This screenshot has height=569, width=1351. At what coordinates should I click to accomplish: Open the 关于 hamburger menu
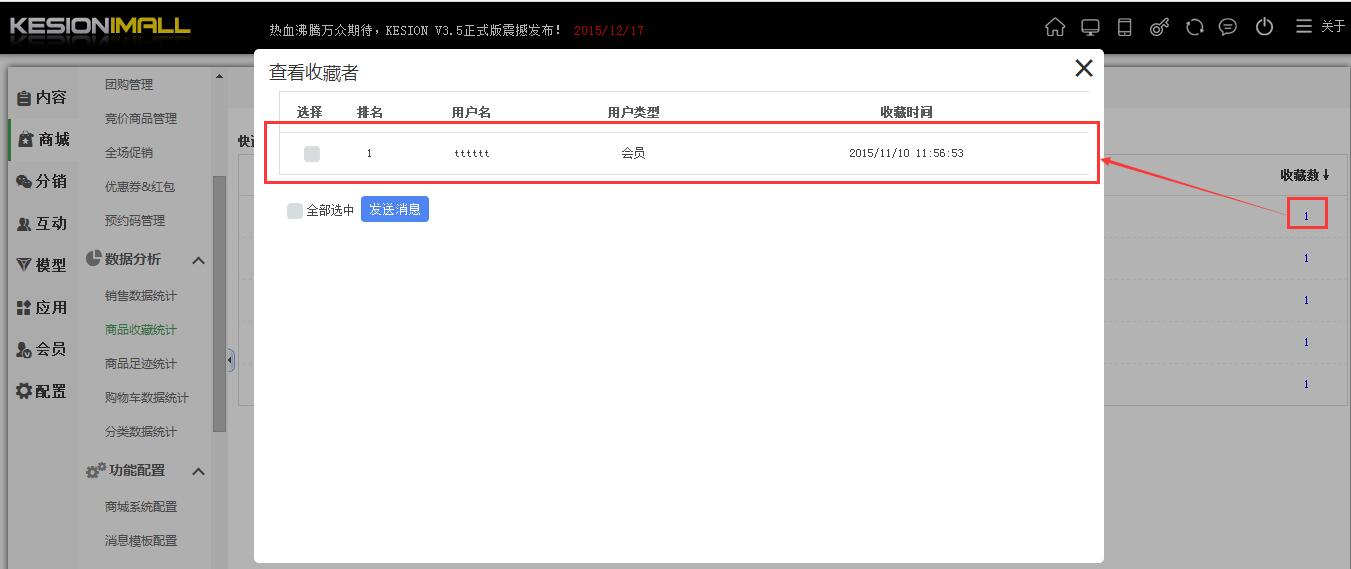tap(1319, 27)
